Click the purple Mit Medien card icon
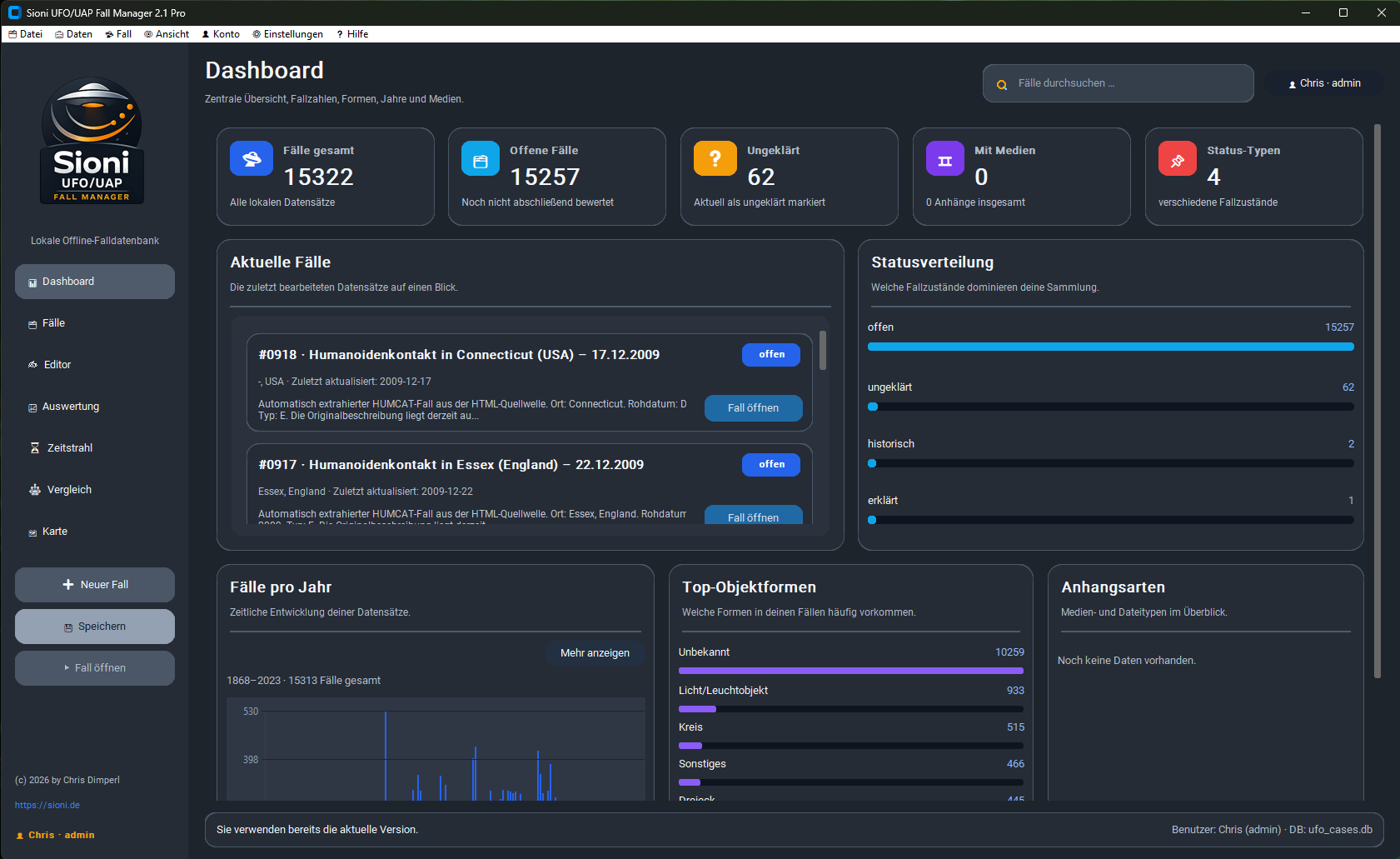The height and width of the screenshot is (859, 1400). [944, 159]
